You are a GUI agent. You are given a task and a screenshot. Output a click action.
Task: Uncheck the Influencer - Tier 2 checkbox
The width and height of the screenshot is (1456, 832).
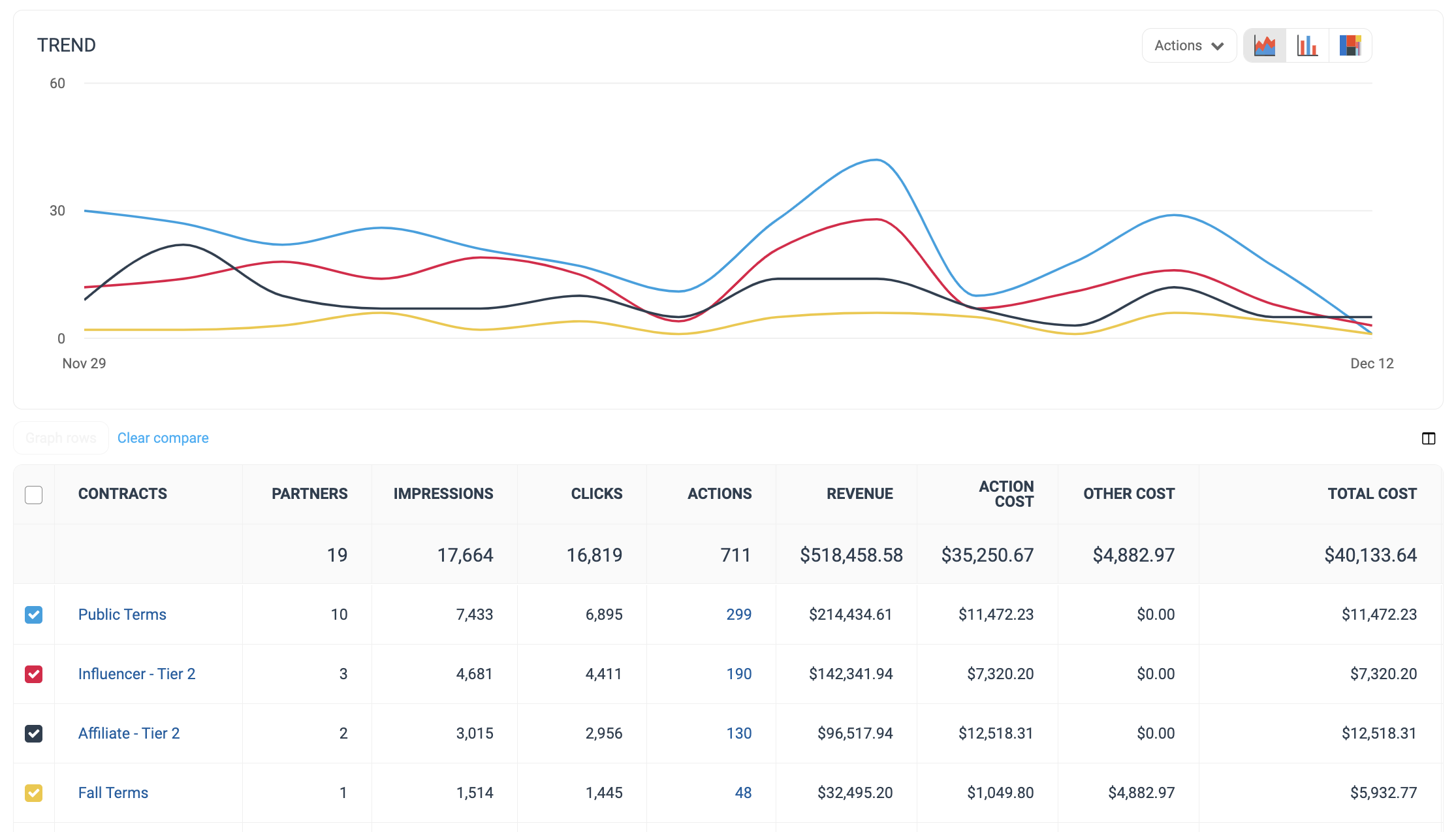(34, 674)
